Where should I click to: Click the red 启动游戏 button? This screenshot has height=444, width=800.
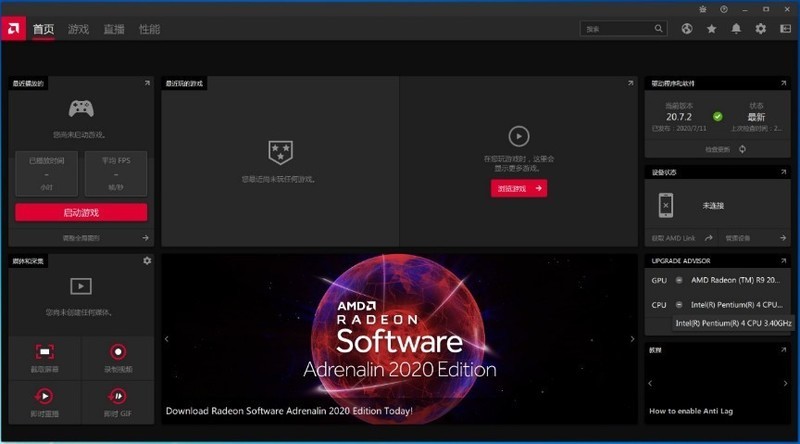click(81, 212)
